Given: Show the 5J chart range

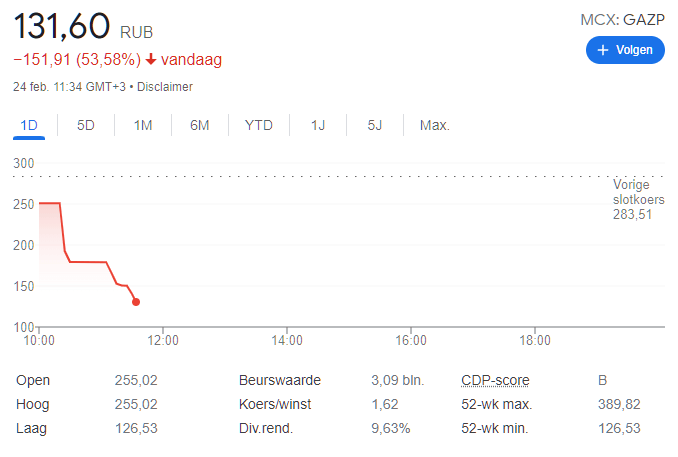Looking at the screenshot, I should (375, 125).
